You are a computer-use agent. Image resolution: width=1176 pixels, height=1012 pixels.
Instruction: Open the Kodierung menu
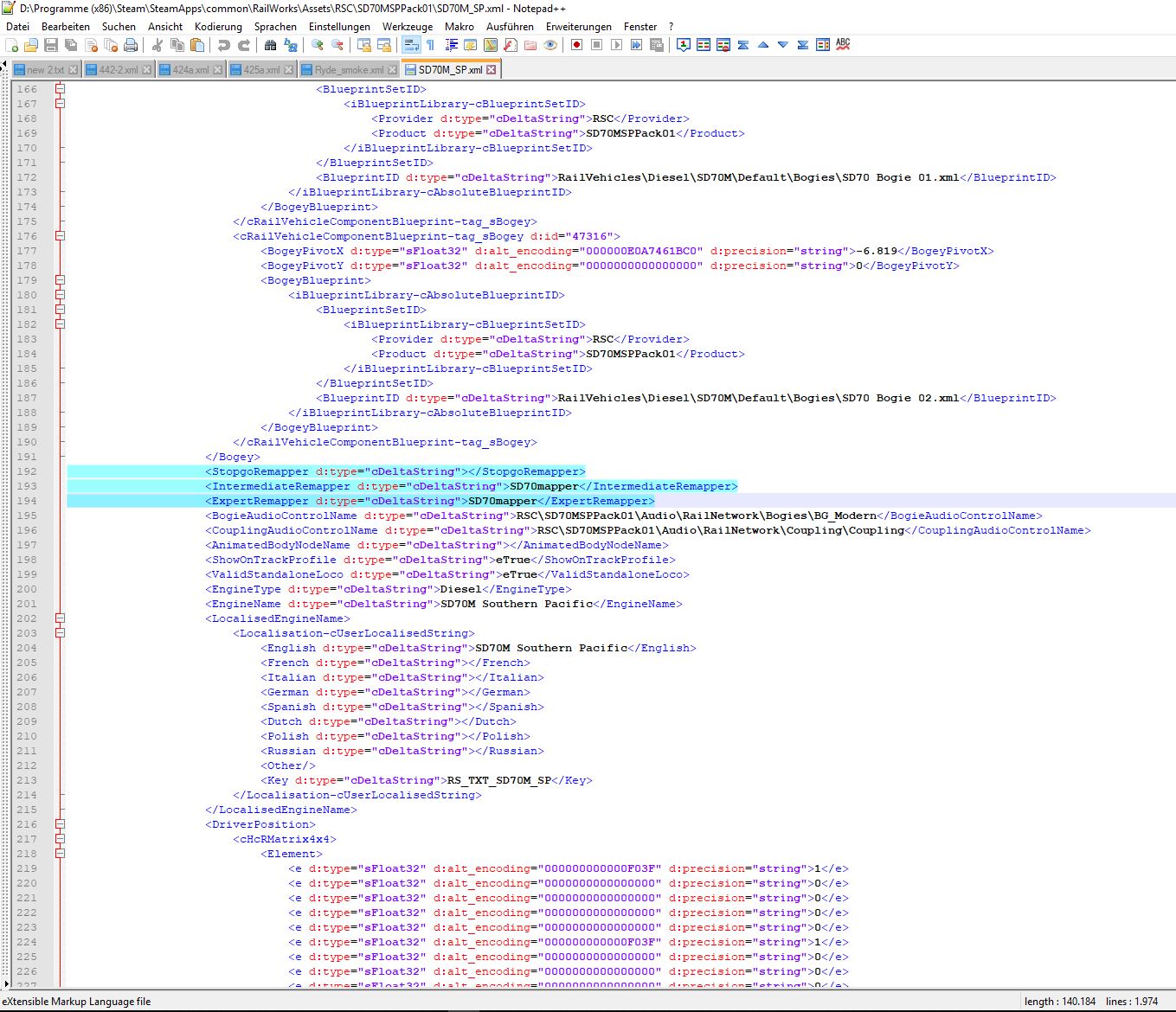[218, 27]
